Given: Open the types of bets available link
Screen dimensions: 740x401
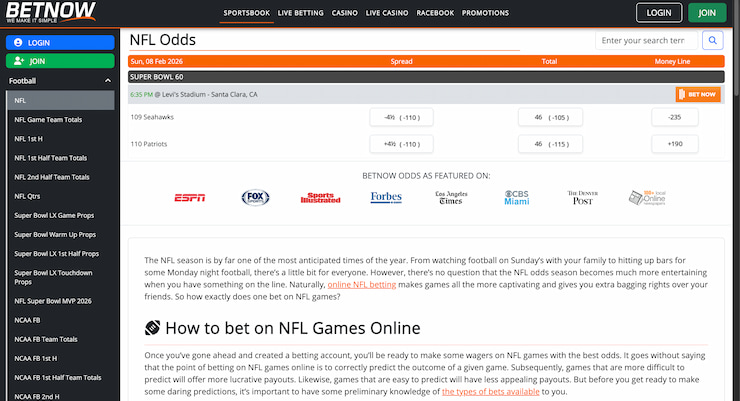Looking at the screenshot, I should [490, 392].
